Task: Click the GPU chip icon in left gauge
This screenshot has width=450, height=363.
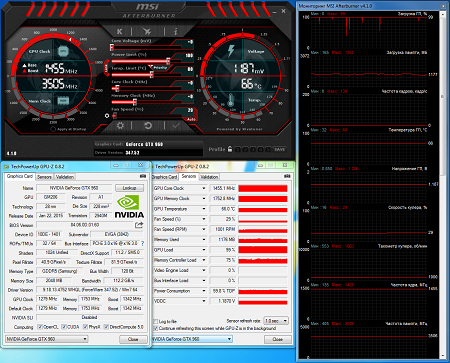Action: coord(63,51)
